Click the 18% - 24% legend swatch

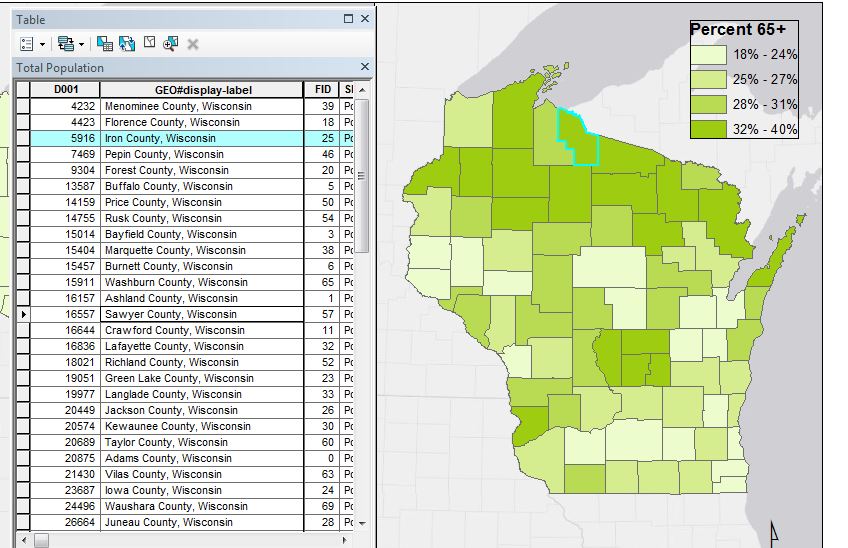pyautogui.click(x=708, y=55)
